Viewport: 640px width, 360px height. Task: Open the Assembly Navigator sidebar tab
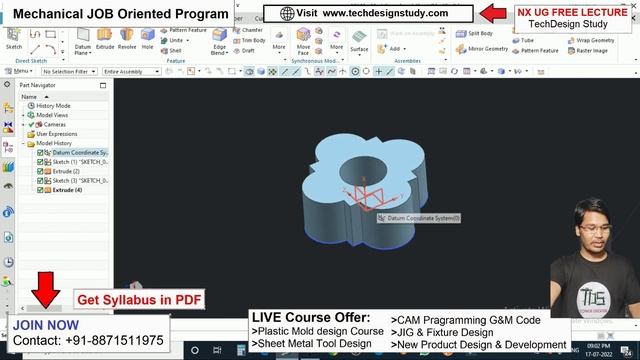coord(8,108)
